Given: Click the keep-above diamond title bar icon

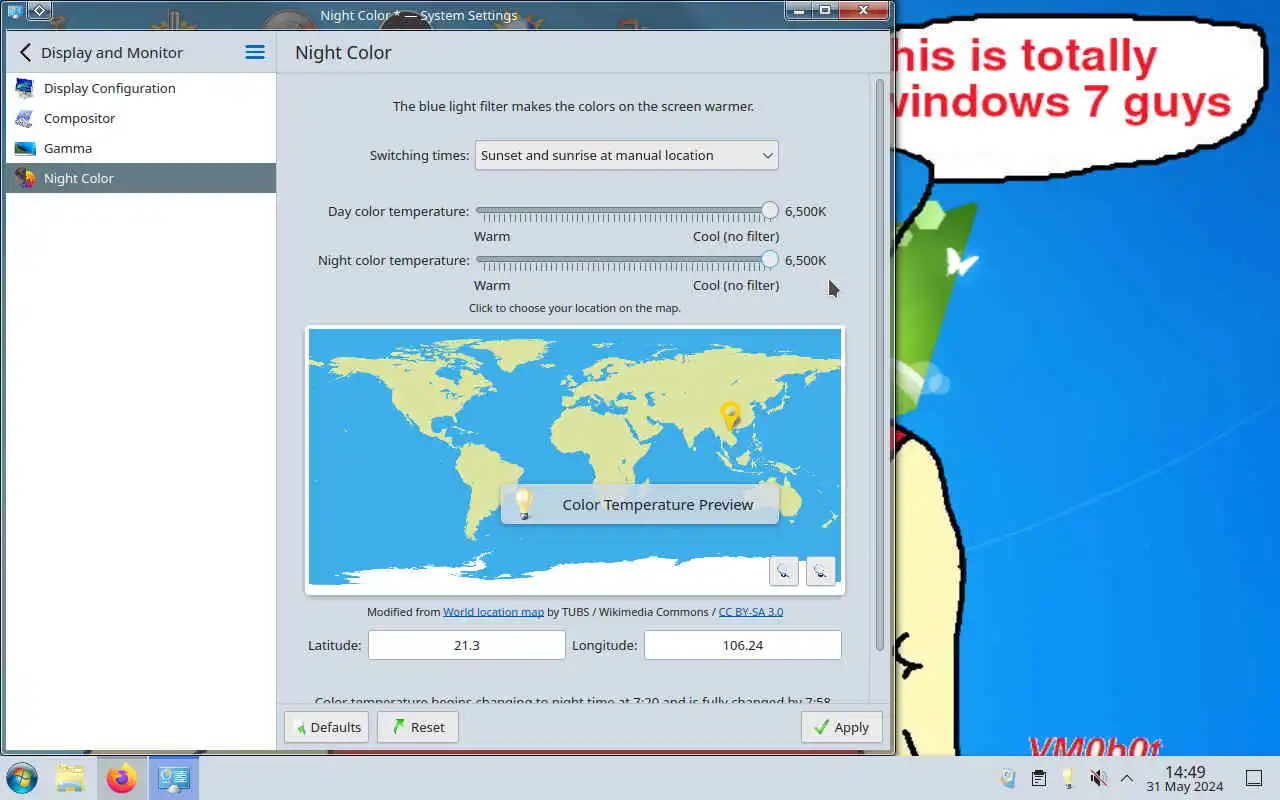Looking at the screenshot, I should (x=39, y=11).
